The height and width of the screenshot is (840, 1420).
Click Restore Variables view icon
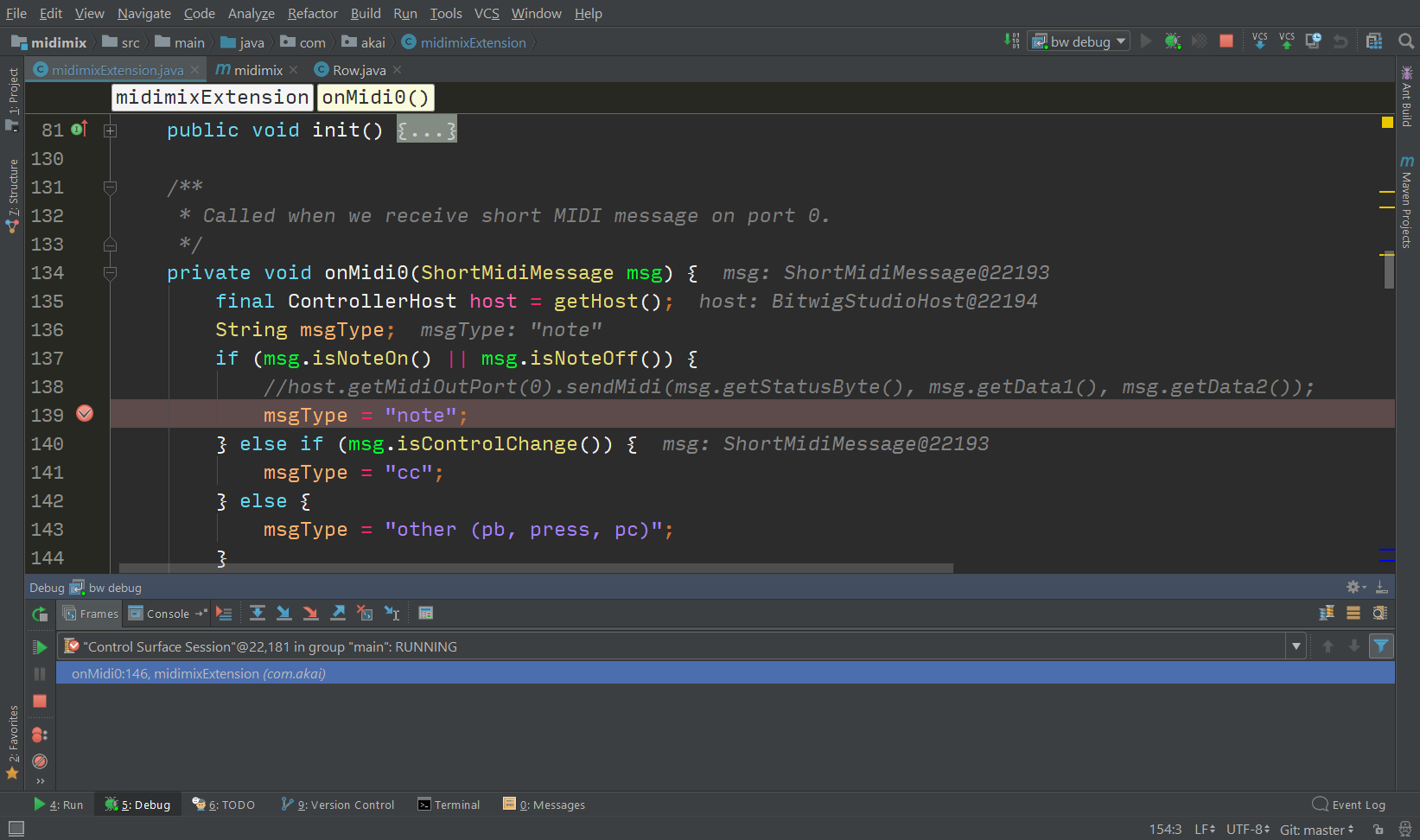pos(1353,613)
